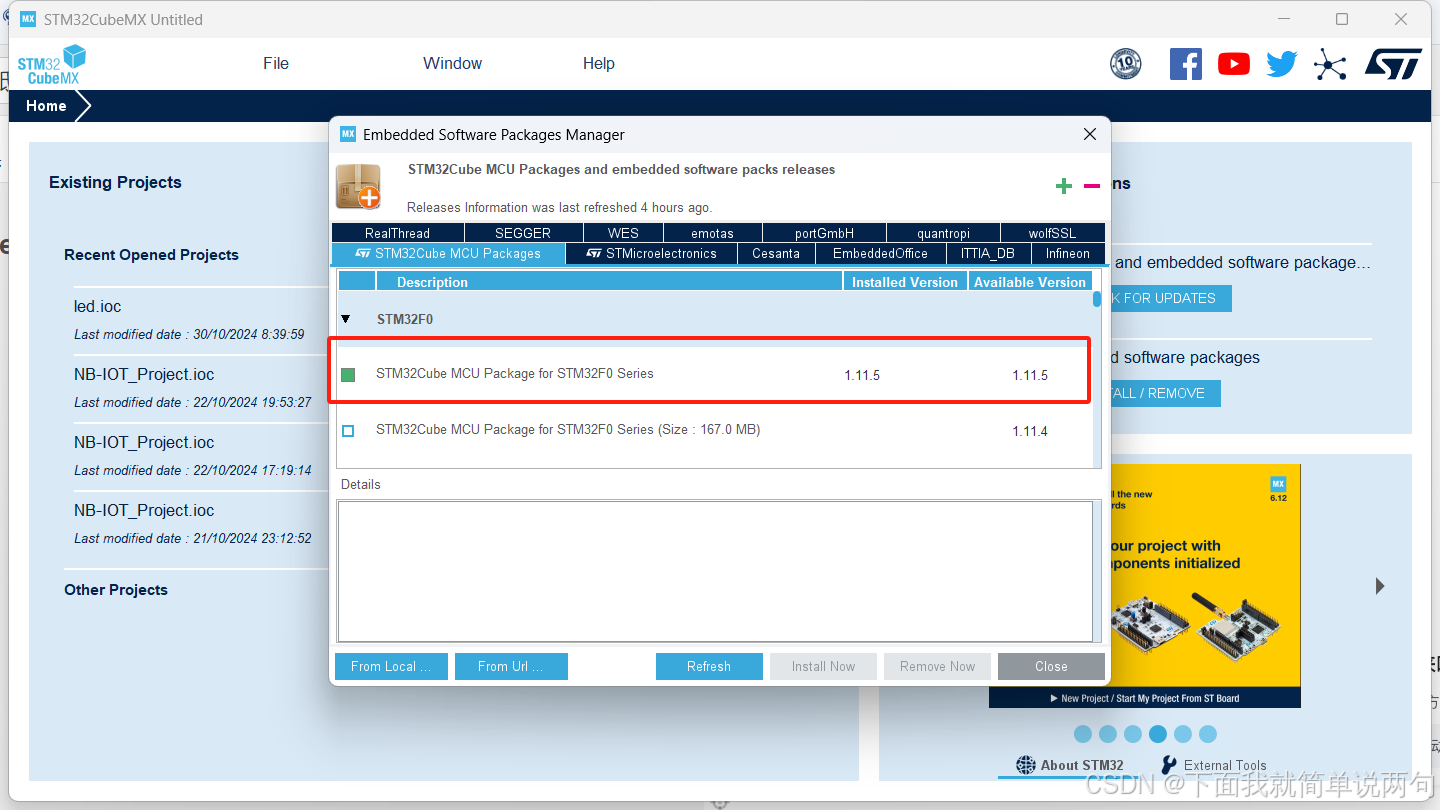The height and width of the screenshot is (810, 1440).
Task: Click the Close button in dialog
Action: [x=1051, y=667]
